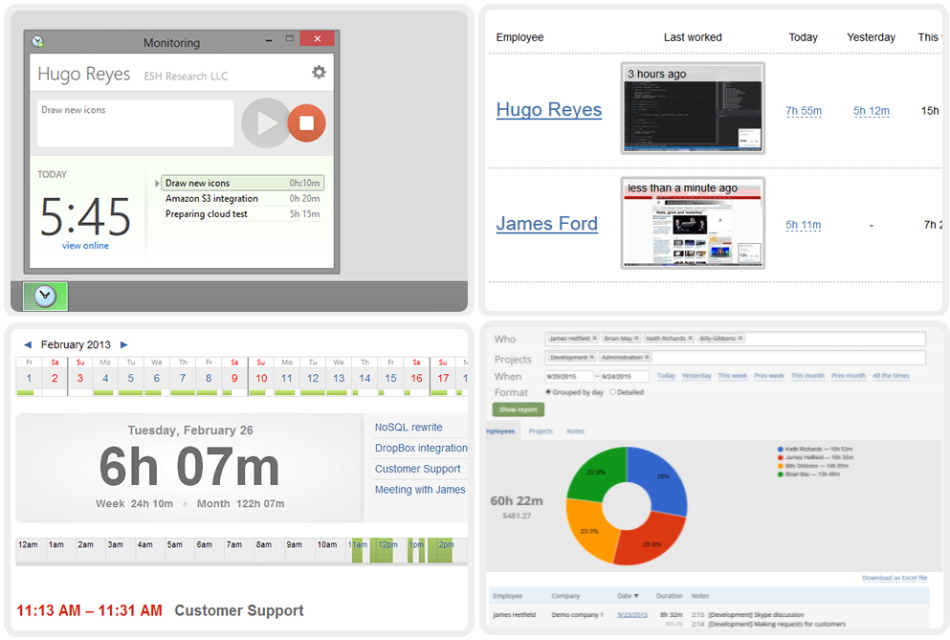The width and height of the screenshot is (950, 640).
Task: Remove the Development project tag
Action: (592, 357)
